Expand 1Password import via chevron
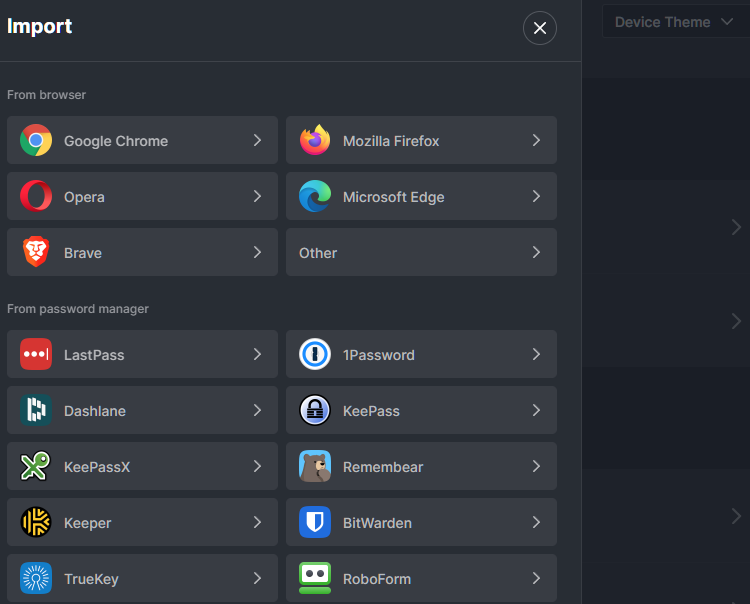 click(x=536, y=354)
